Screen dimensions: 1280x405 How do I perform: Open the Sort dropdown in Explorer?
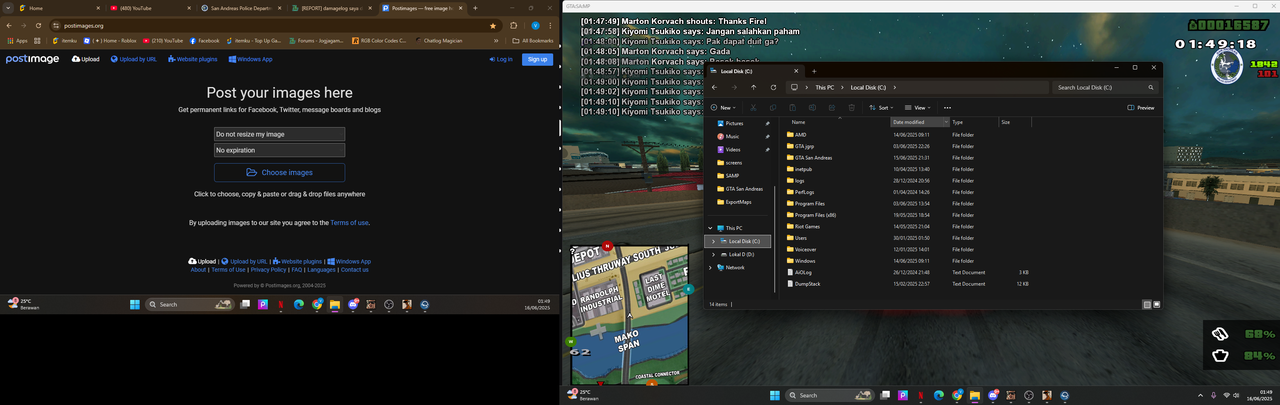pos(880,107)
